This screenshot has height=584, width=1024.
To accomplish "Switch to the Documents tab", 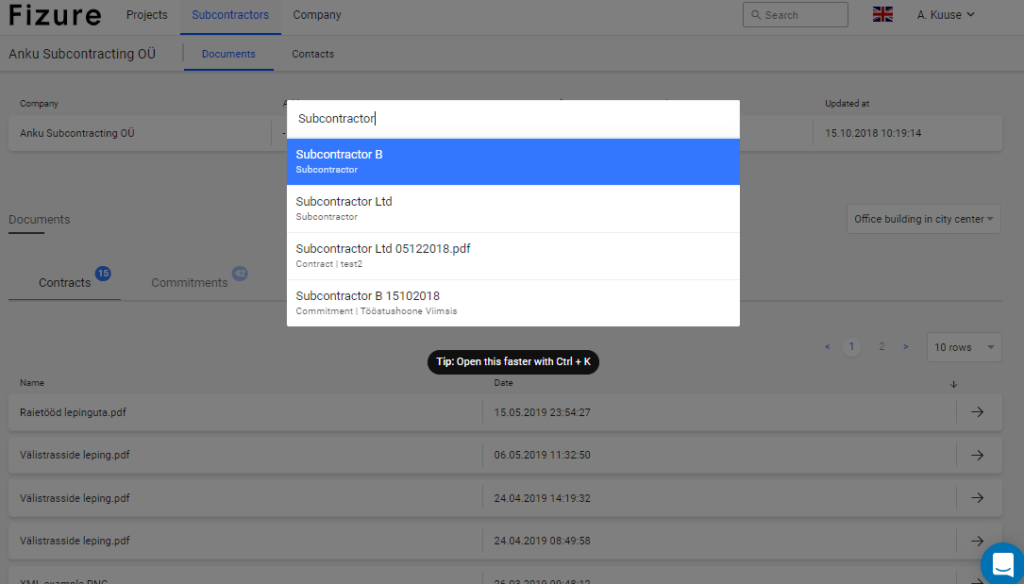I will 229,54.
